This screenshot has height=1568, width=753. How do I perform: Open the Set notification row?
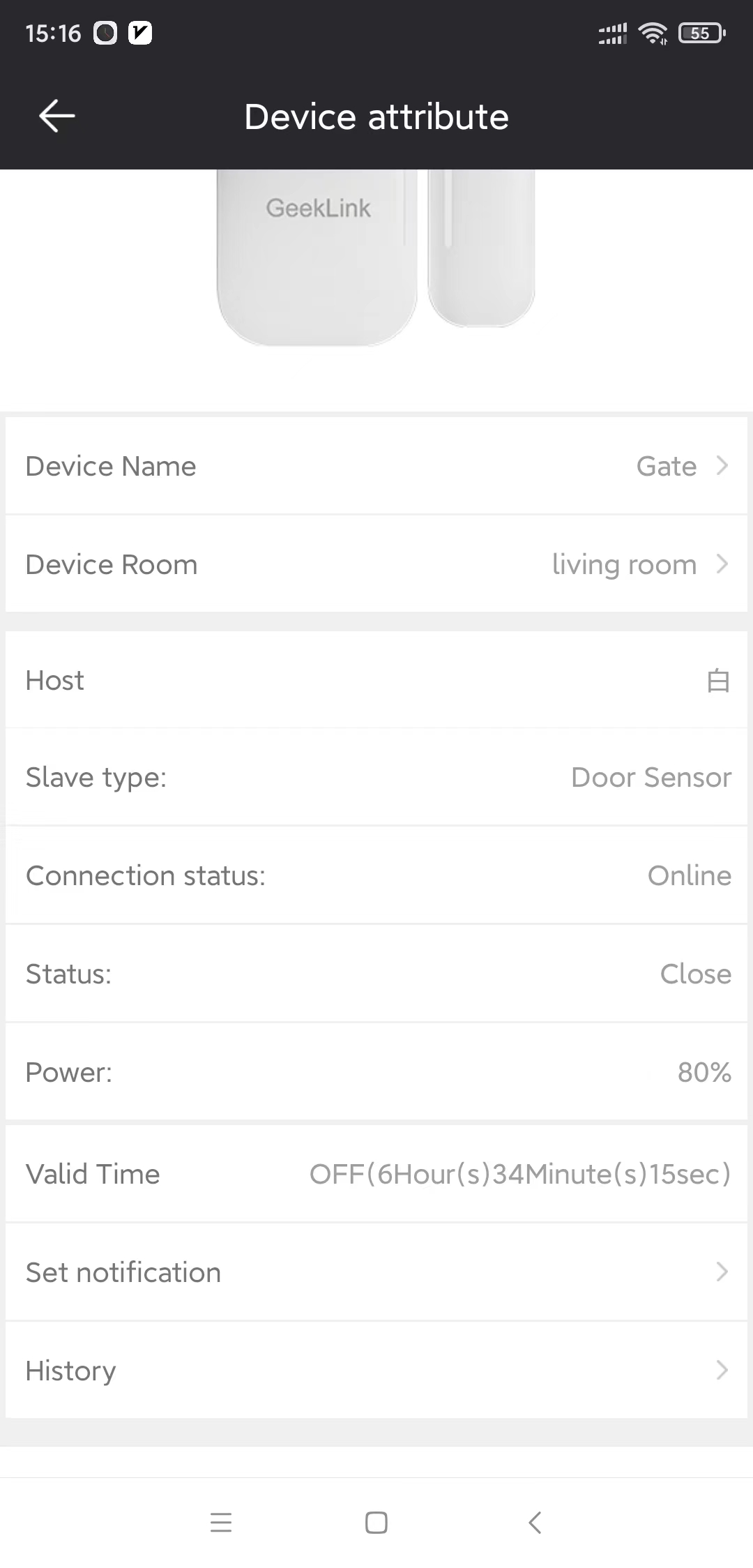376,1272
